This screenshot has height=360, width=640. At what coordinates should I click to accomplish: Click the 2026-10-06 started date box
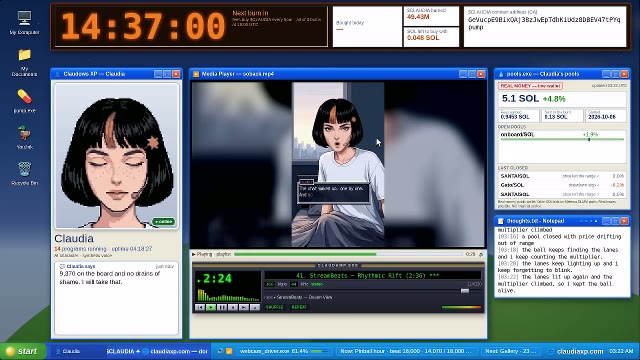tap(606, 116)
